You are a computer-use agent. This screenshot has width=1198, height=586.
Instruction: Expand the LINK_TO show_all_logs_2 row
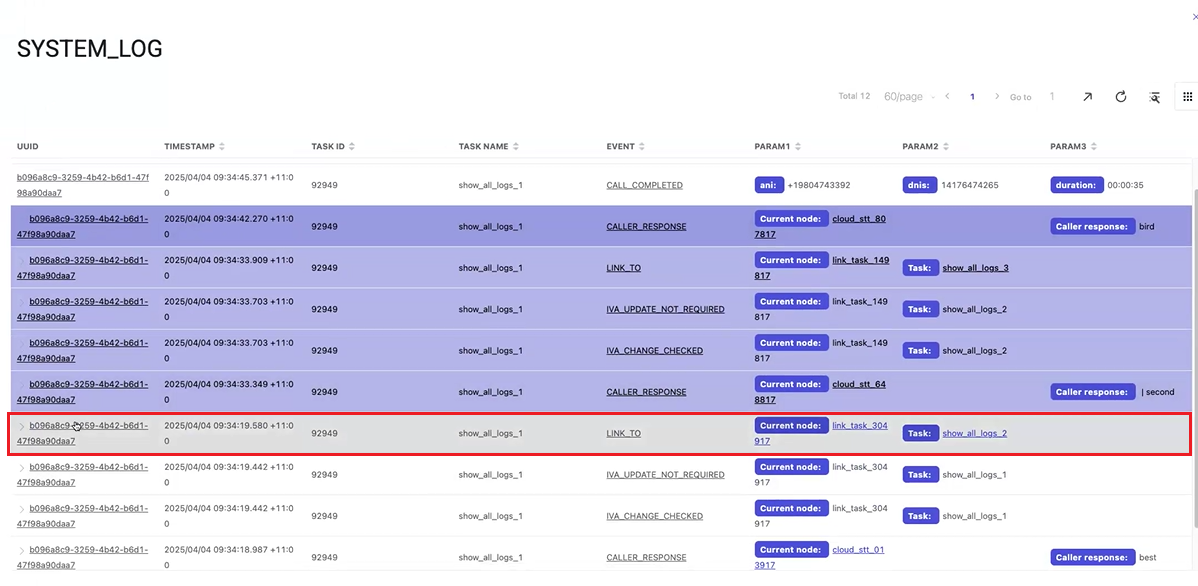[x=21, y=426]
